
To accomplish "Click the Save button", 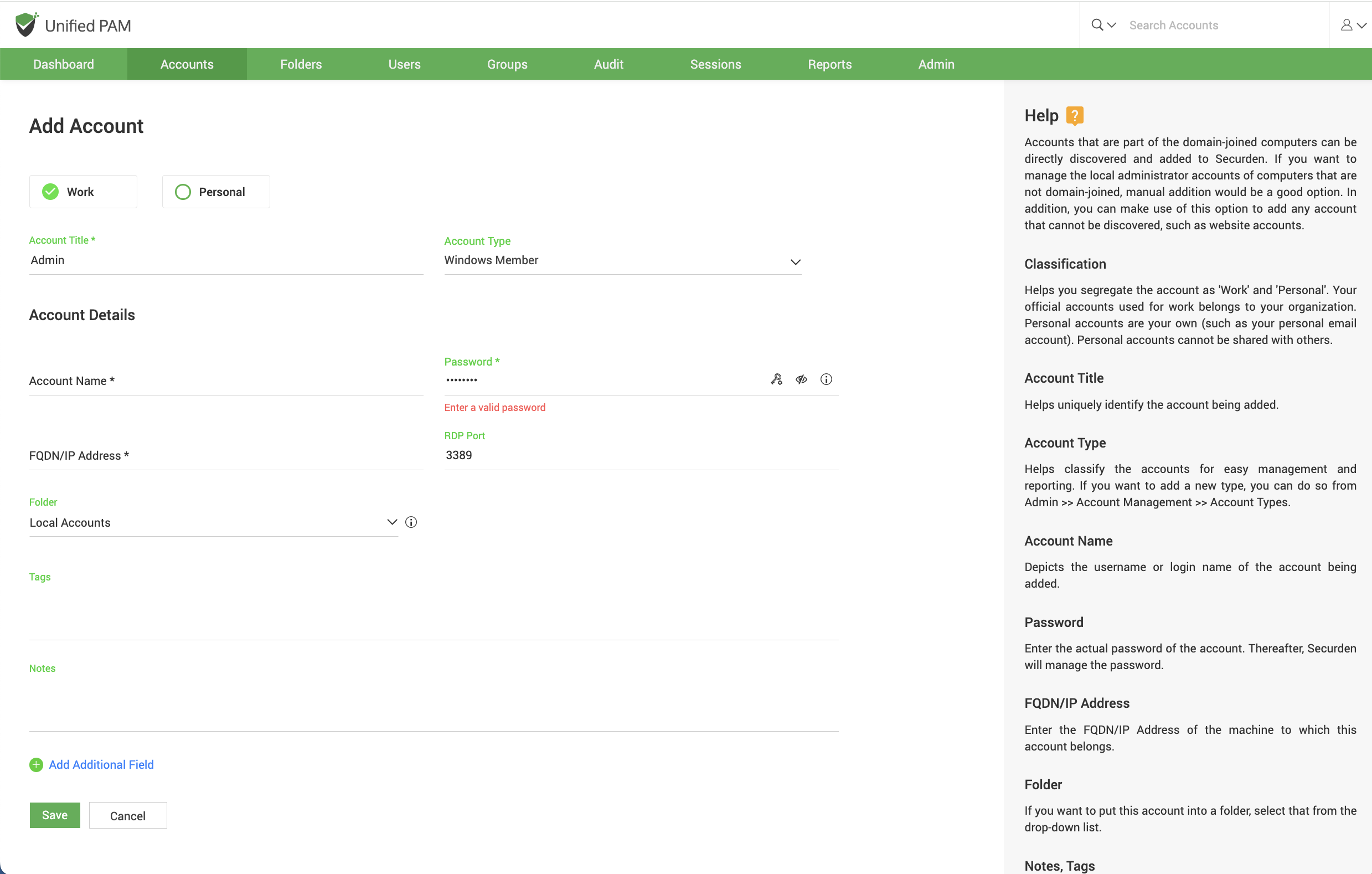I will 55,815.
